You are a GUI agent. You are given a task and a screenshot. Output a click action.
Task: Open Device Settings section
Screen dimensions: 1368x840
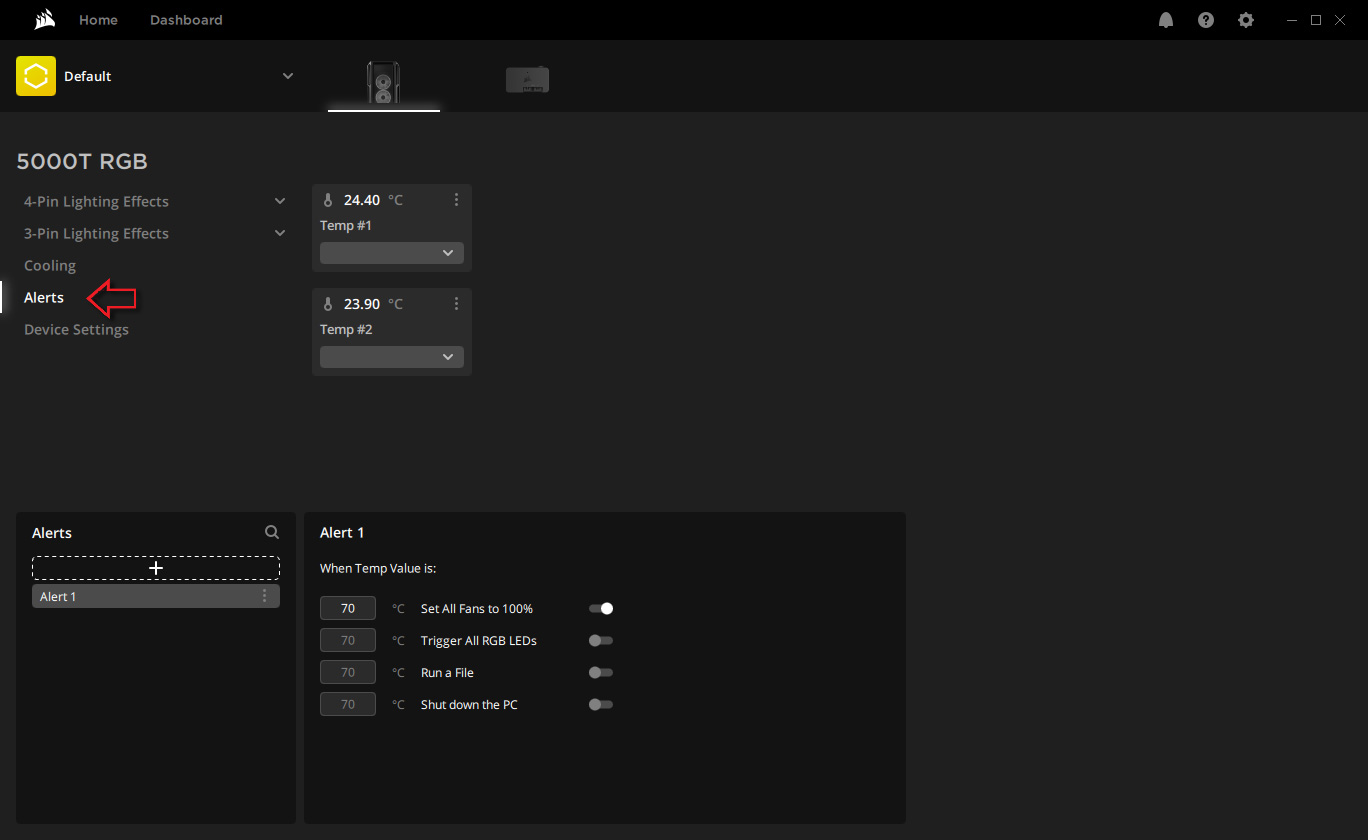pyautogui.click(x=76, y=329)
